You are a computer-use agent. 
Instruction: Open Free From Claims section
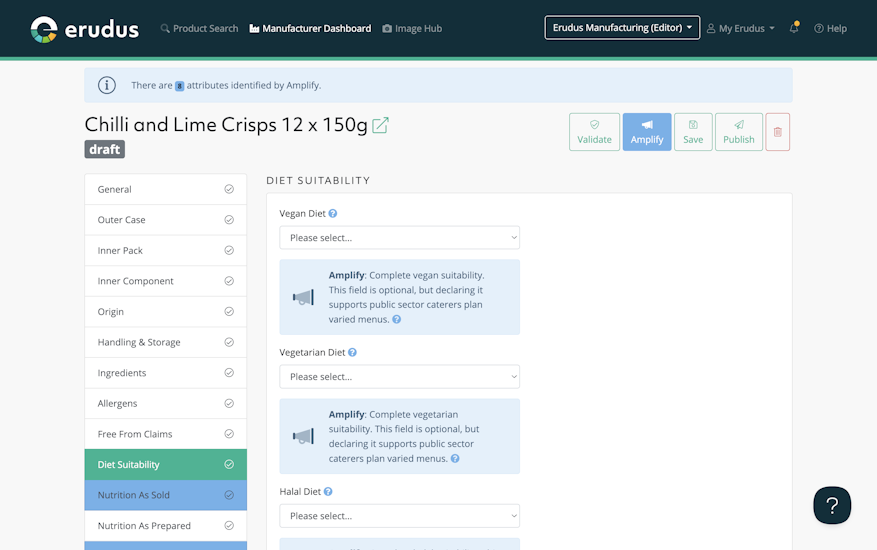pos(166,434)
